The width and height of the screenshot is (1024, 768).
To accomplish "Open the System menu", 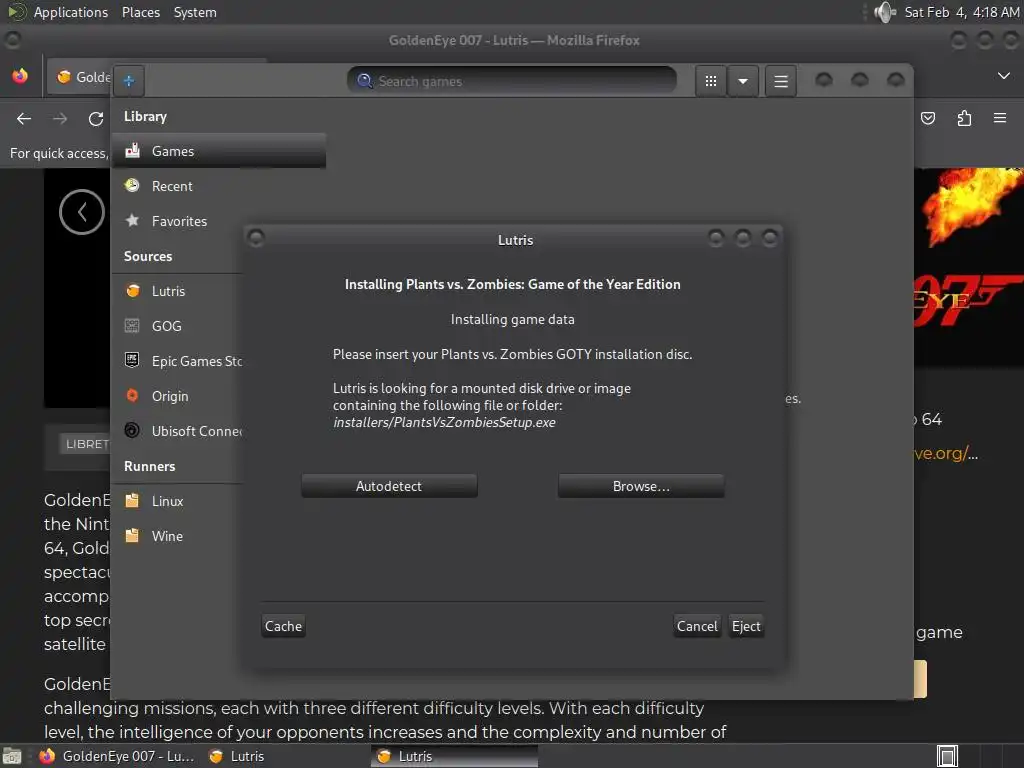I will [x=195, y=12].
